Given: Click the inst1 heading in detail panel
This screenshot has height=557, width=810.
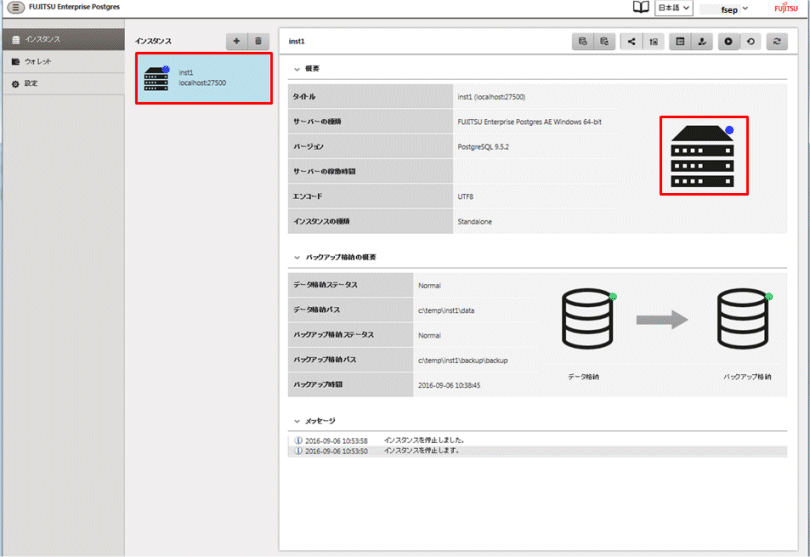Looking at the screenshot, I should click(297, 41).
